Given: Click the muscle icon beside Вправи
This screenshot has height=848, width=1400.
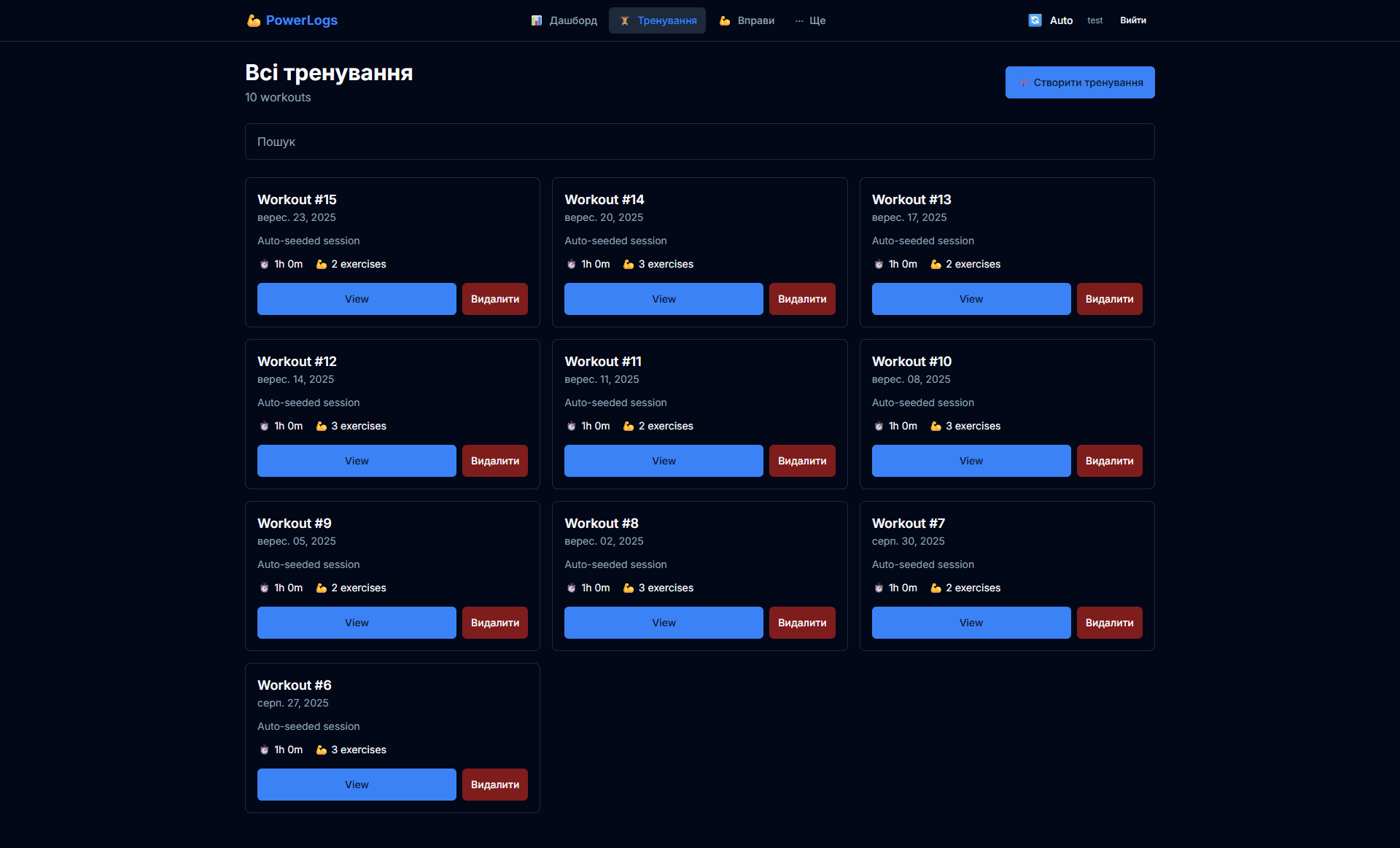Looking at the screenshot, I should 724,20.
